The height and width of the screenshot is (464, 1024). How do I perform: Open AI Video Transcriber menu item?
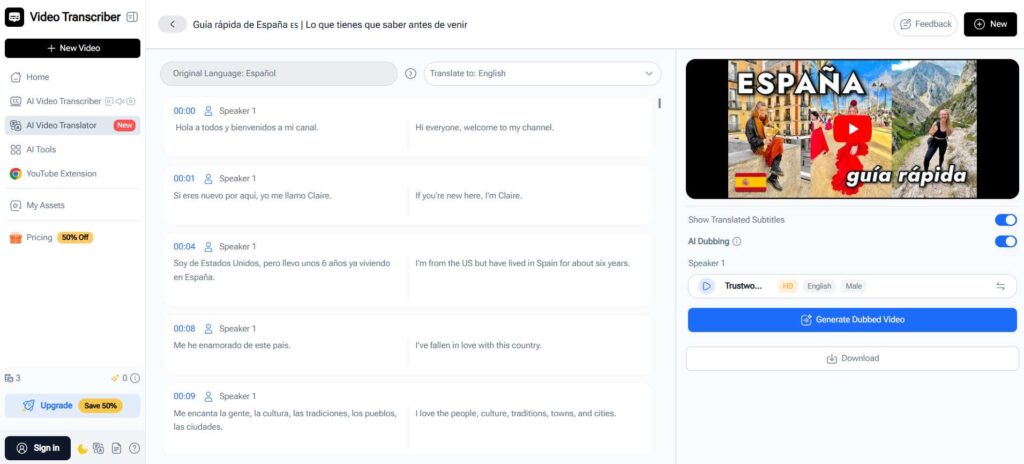click(x=72, y=101)
